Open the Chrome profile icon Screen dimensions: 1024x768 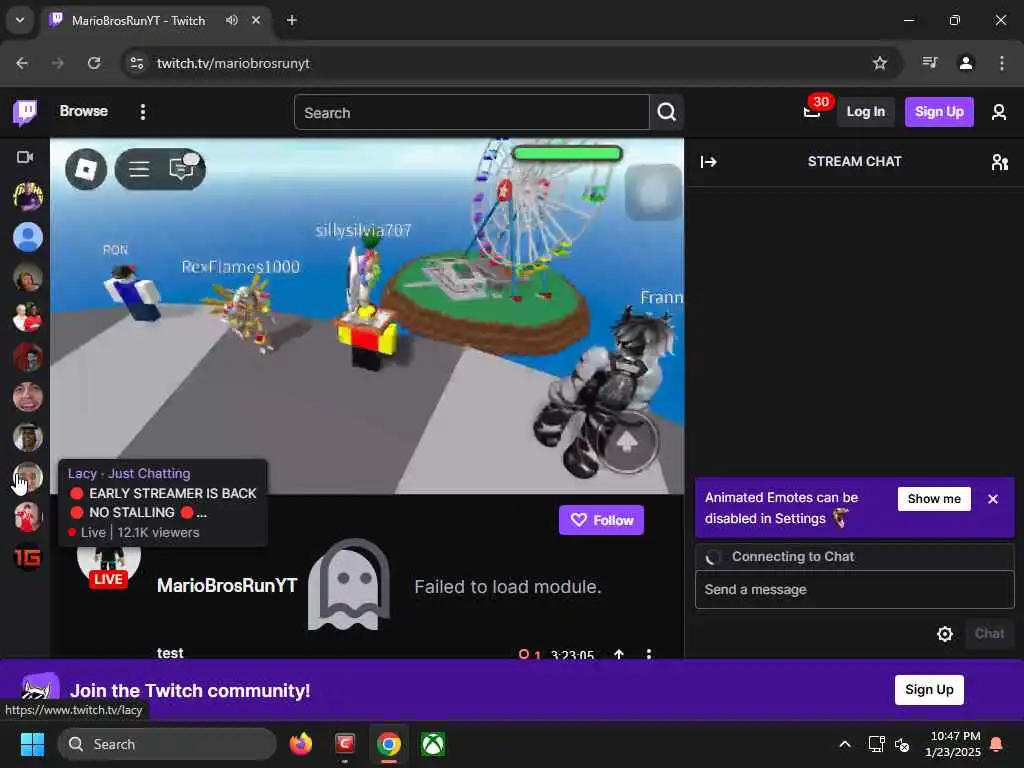pyautogui.click(x=966, y=63)
